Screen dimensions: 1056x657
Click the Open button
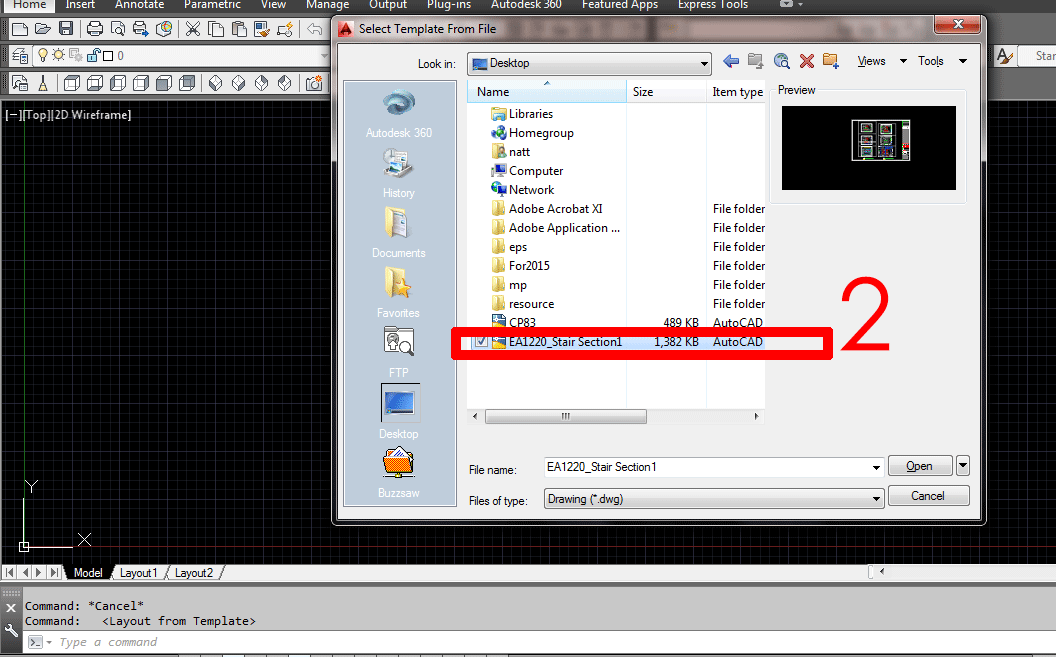click(919, 465)
